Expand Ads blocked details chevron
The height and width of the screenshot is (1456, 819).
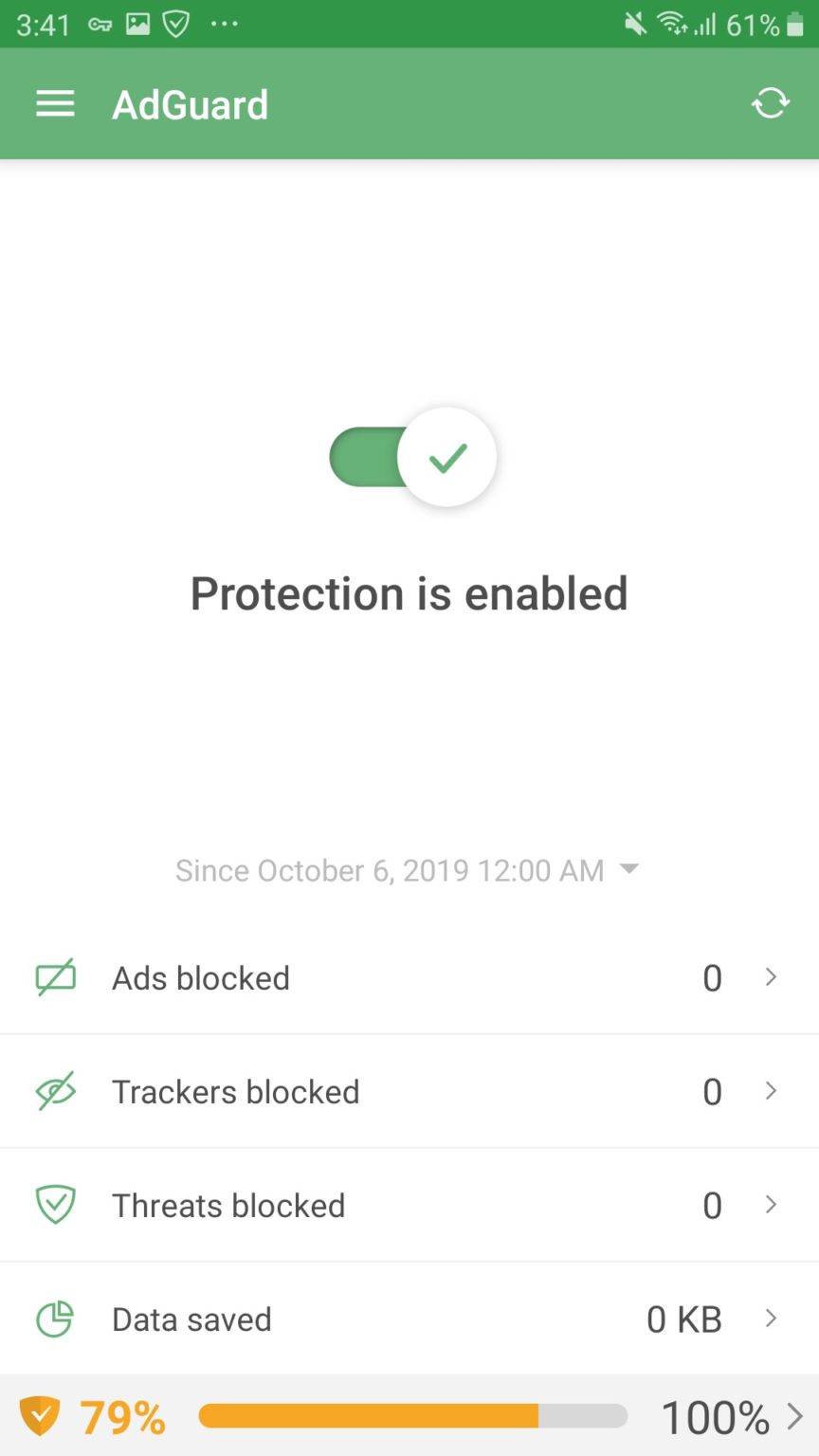(x=772, y=977)
